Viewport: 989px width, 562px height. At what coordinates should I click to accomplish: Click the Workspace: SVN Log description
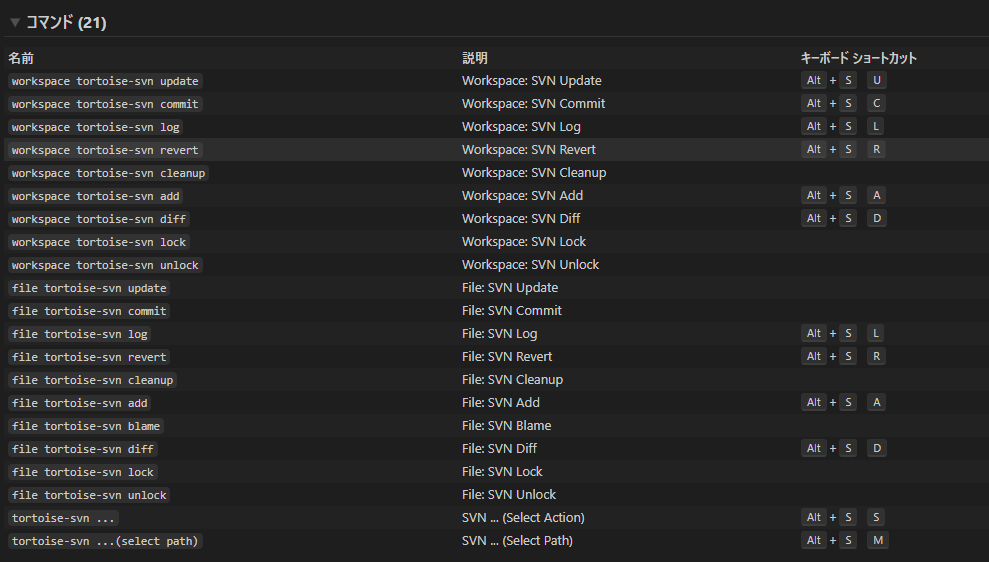tap(520, 127)
